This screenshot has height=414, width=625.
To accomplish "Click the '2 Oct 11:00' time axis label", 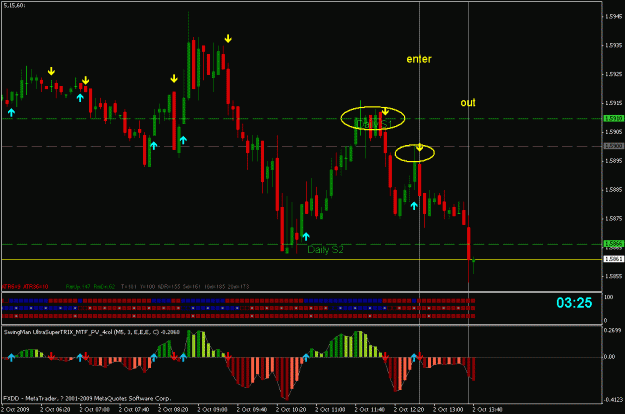I will click(330, 409).
